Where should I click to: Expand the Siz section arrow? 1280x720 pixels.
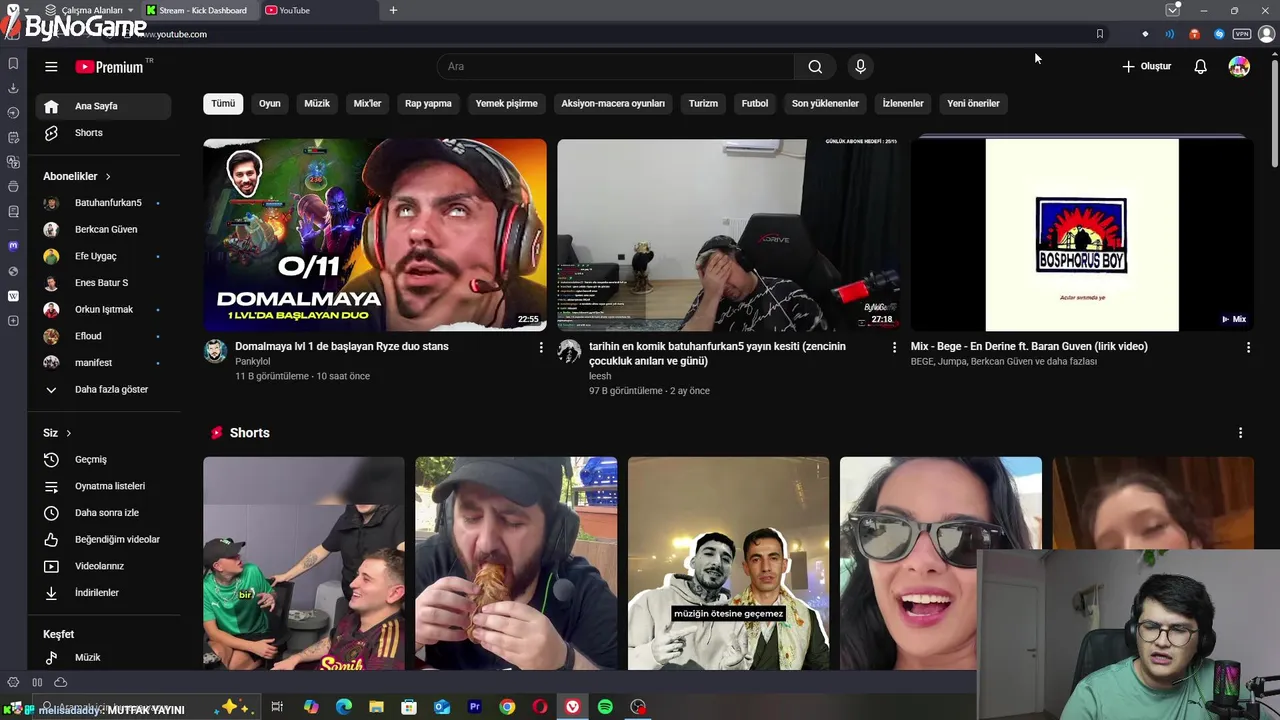(x=68, y=433)
